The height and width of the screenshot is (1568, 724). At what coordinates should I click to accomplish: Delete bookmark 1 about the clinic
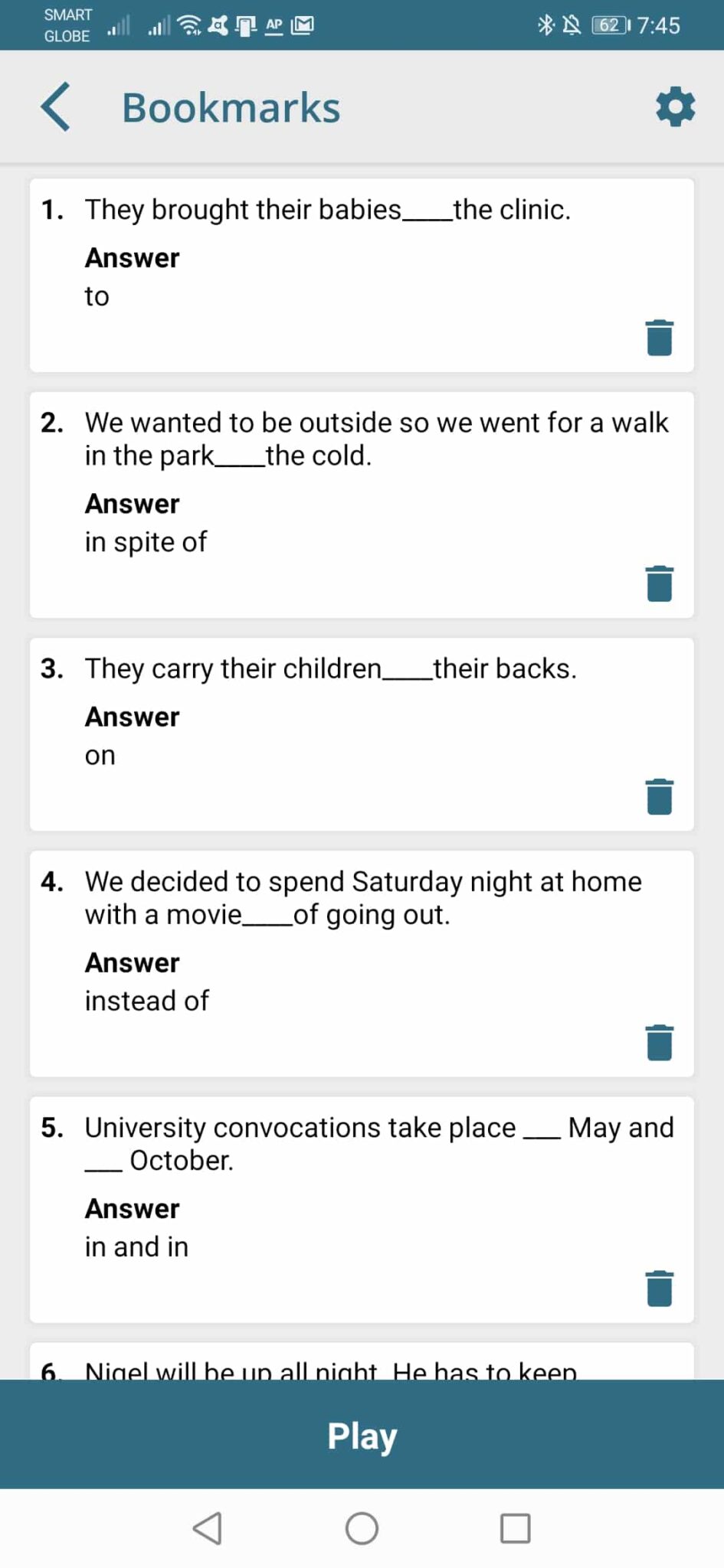click(659, 338)
